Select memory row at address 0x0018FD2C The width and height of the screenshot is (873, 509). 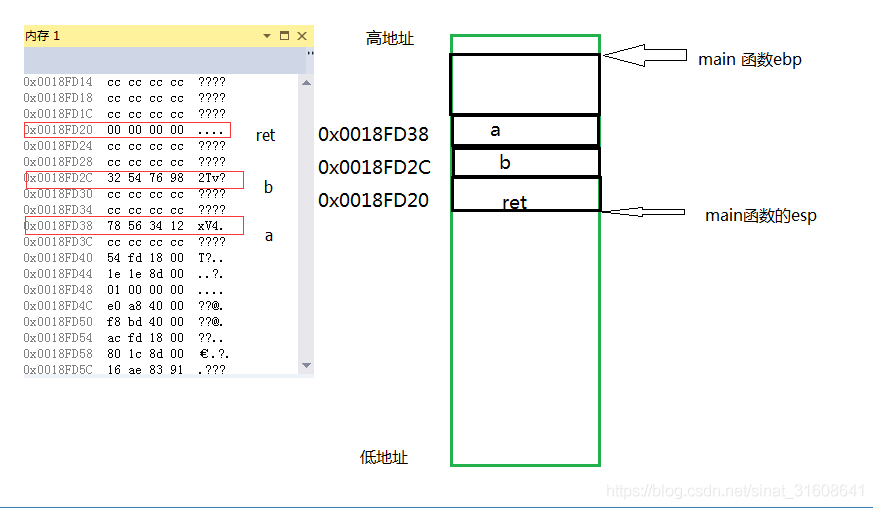click(x=134, y=179)
